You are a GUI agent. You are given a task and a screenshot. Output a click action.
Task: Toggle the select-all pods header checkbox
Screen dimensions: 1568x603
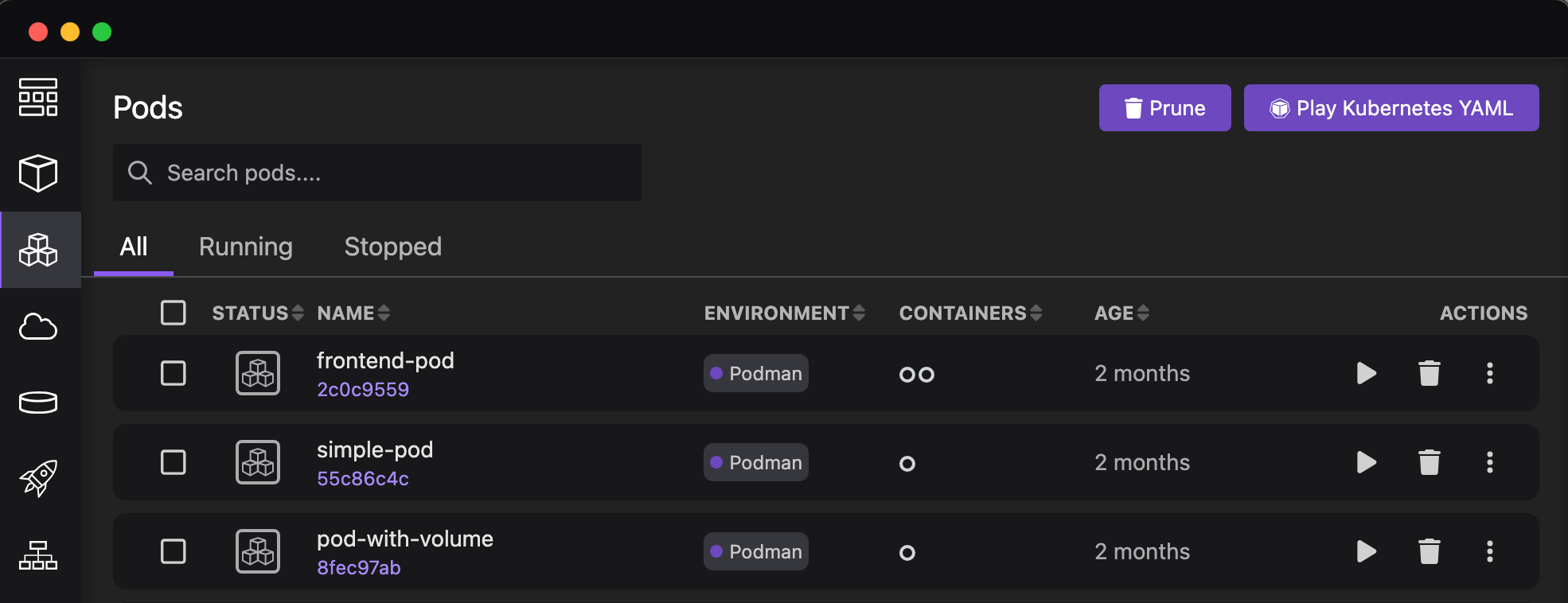174,313
